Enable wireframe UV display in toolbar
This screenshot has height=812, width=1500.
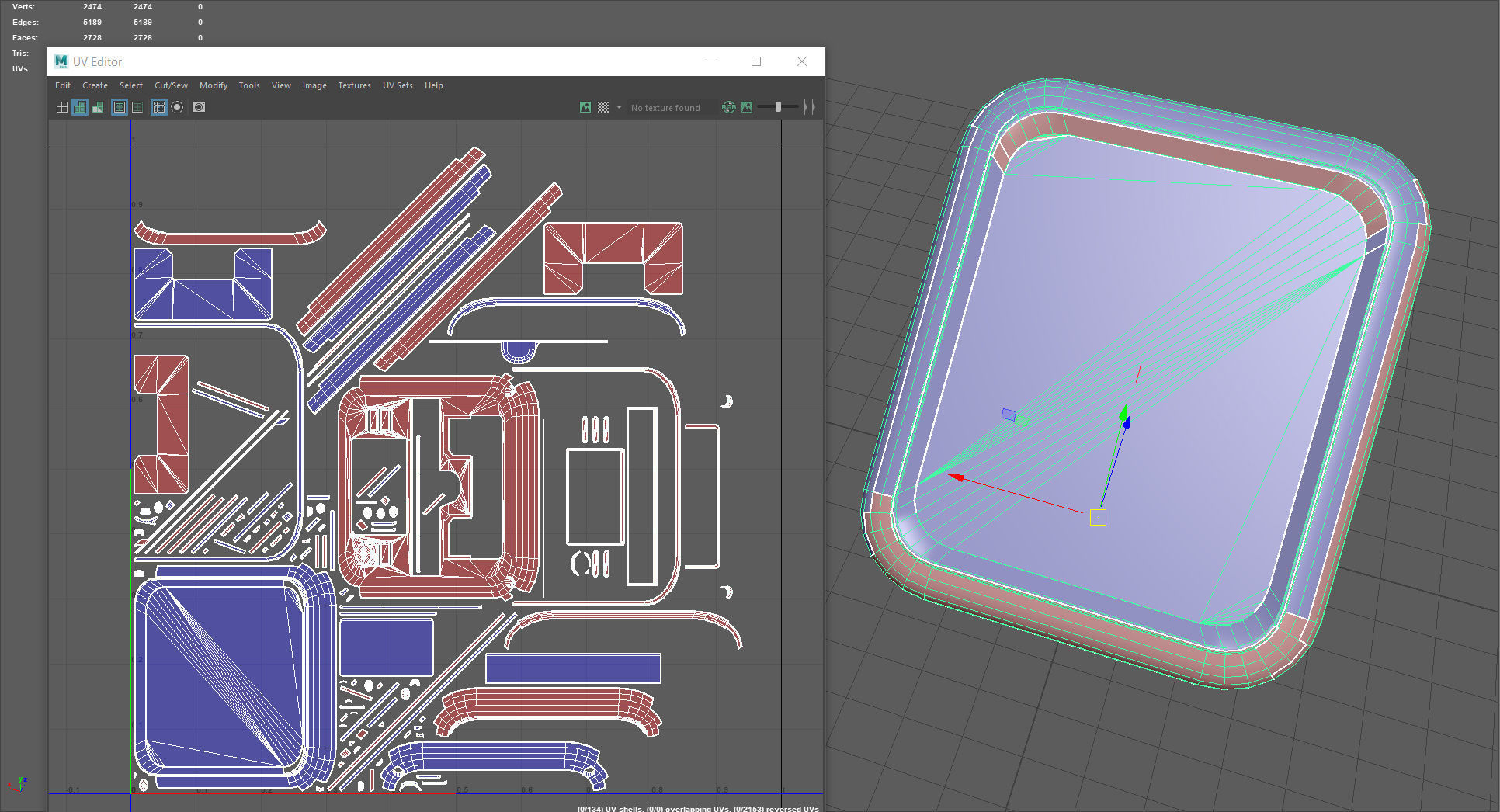point(62,107)
